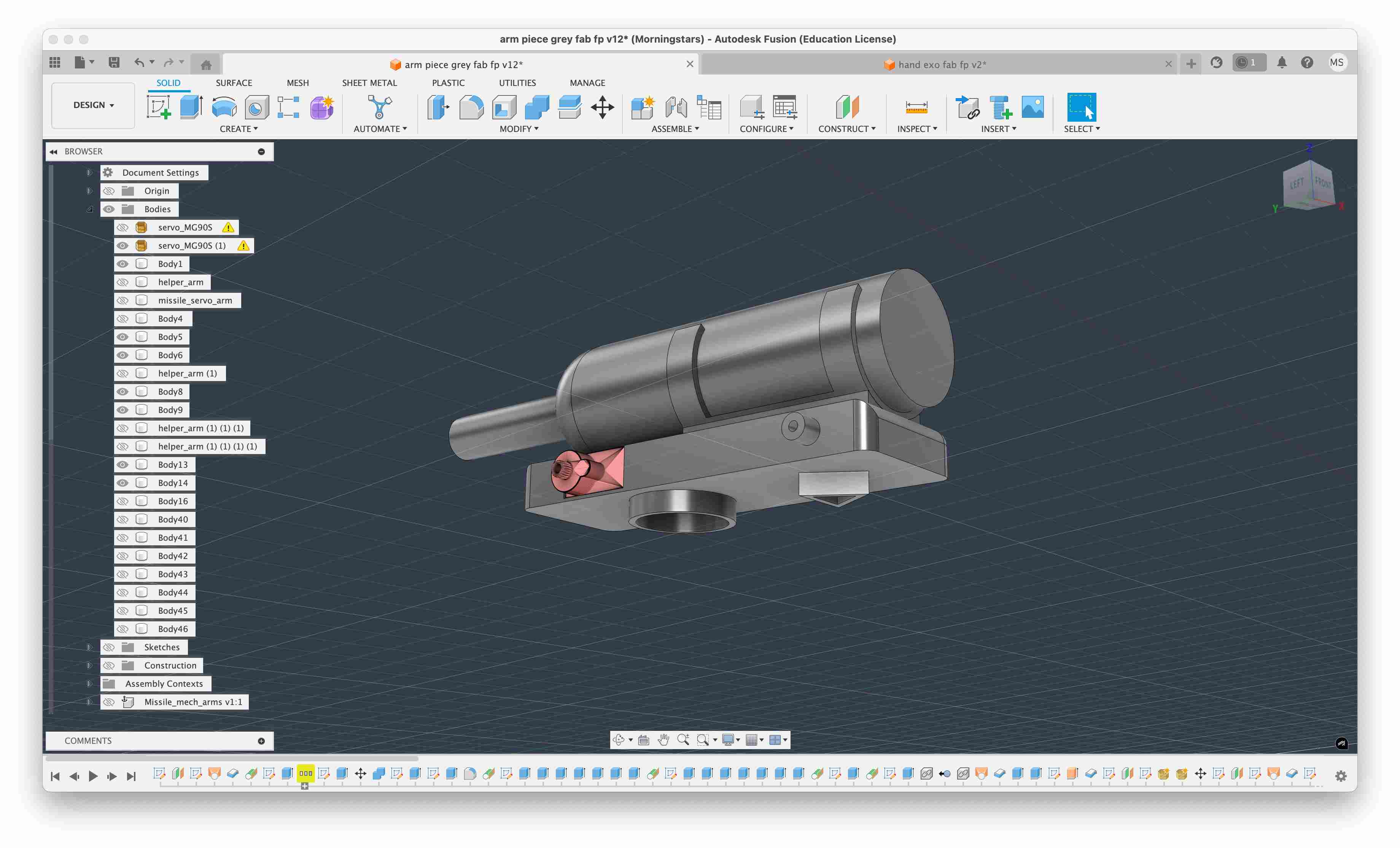1400x848 pixels.
Task: Select the Hole tool
Action: [257, 107]
